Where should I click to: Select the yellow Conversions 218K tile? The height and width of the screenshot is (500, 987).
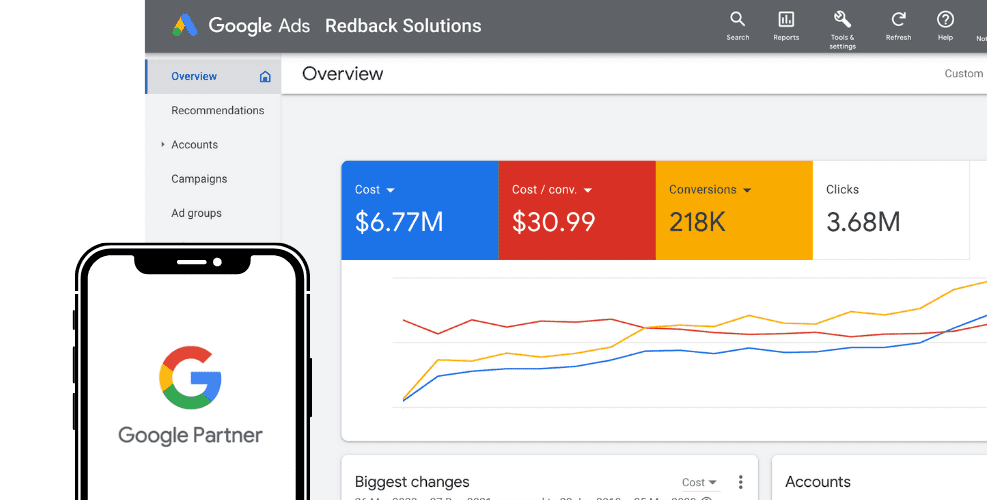734,210
